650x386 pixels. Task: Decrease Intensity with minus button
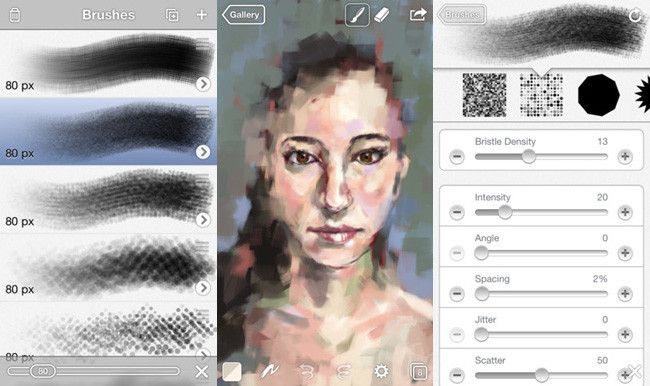click(457, 212)
